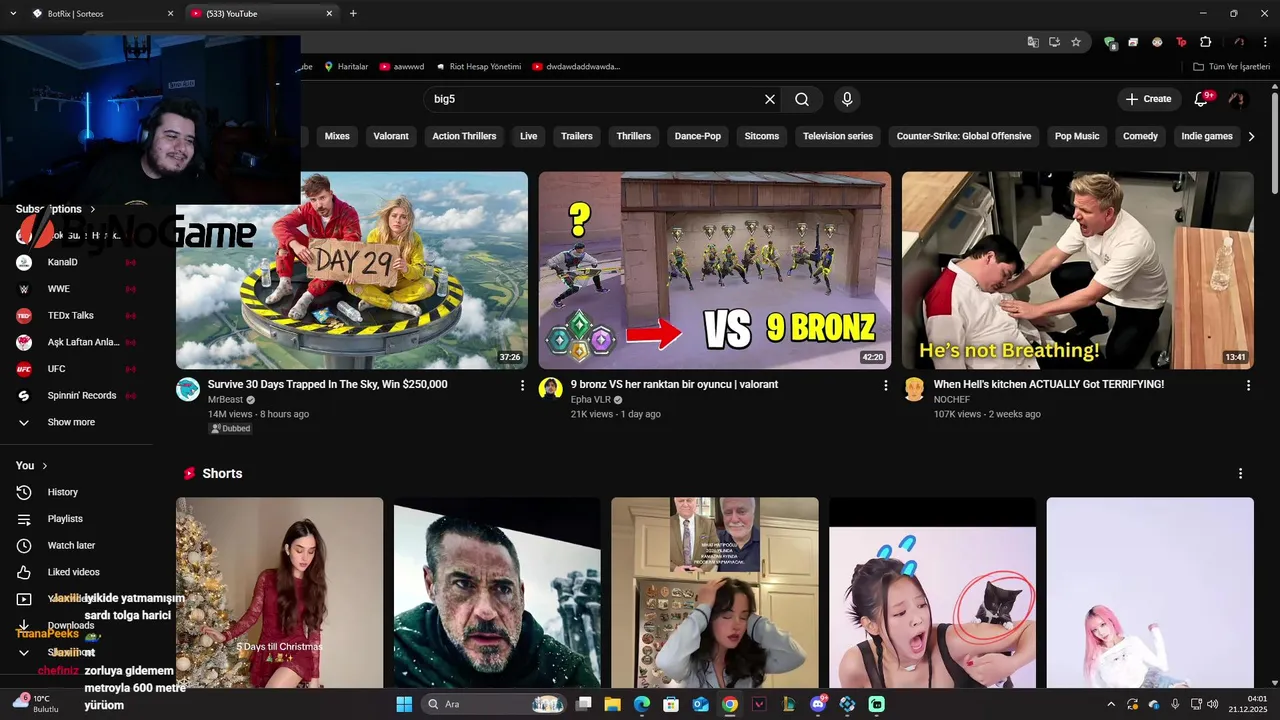This screenshot has height=720, width=1280.
Task: Expand the Subscriptions section chevron
Action: [x=93, y=209]
